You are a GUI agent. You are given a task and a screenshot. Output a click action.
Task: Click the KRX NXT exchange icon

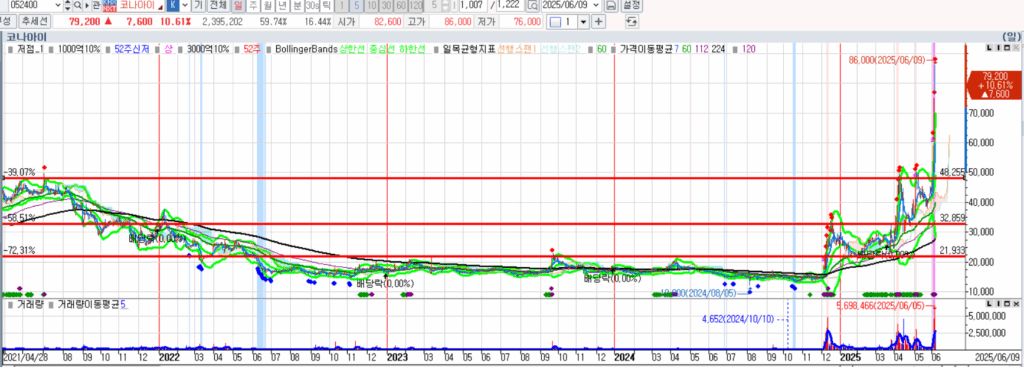[x=110, y=5]
